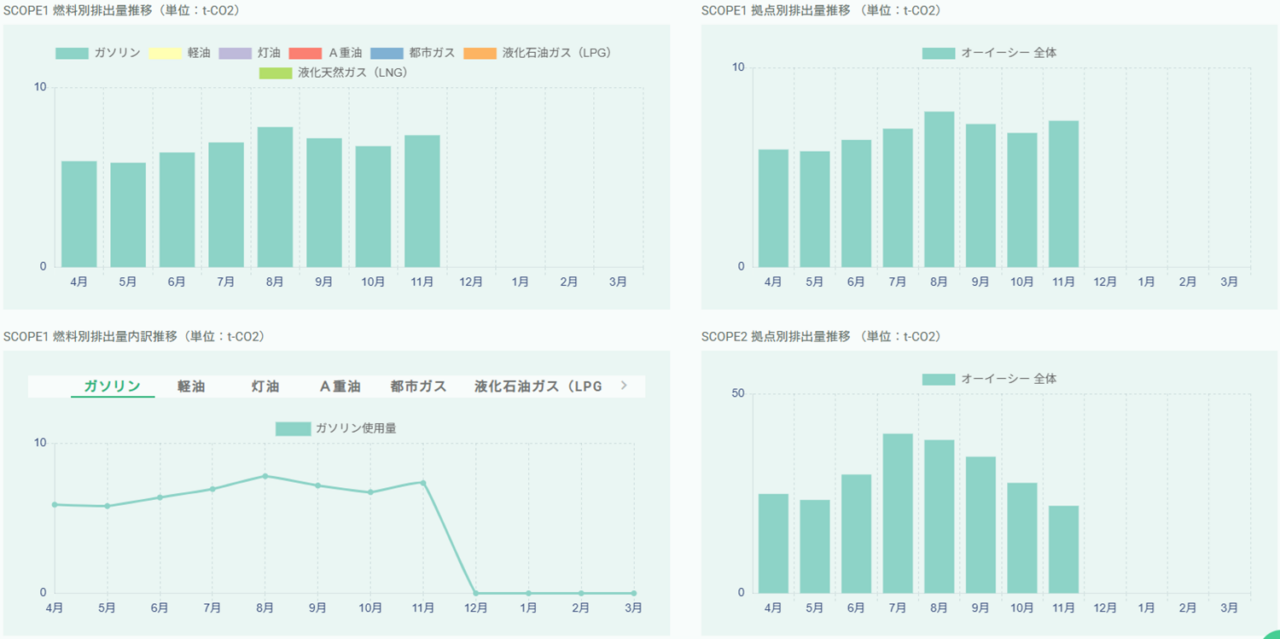
Task: Switch to the 軽油 tab
Action: pyautogui.click(x=191, y=386)
